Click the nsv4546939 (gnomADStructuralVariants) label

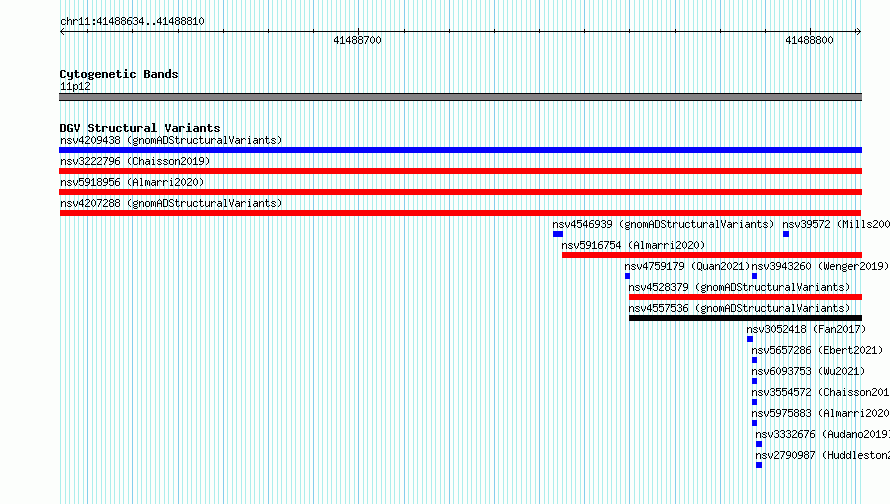[x=663, y=224]
